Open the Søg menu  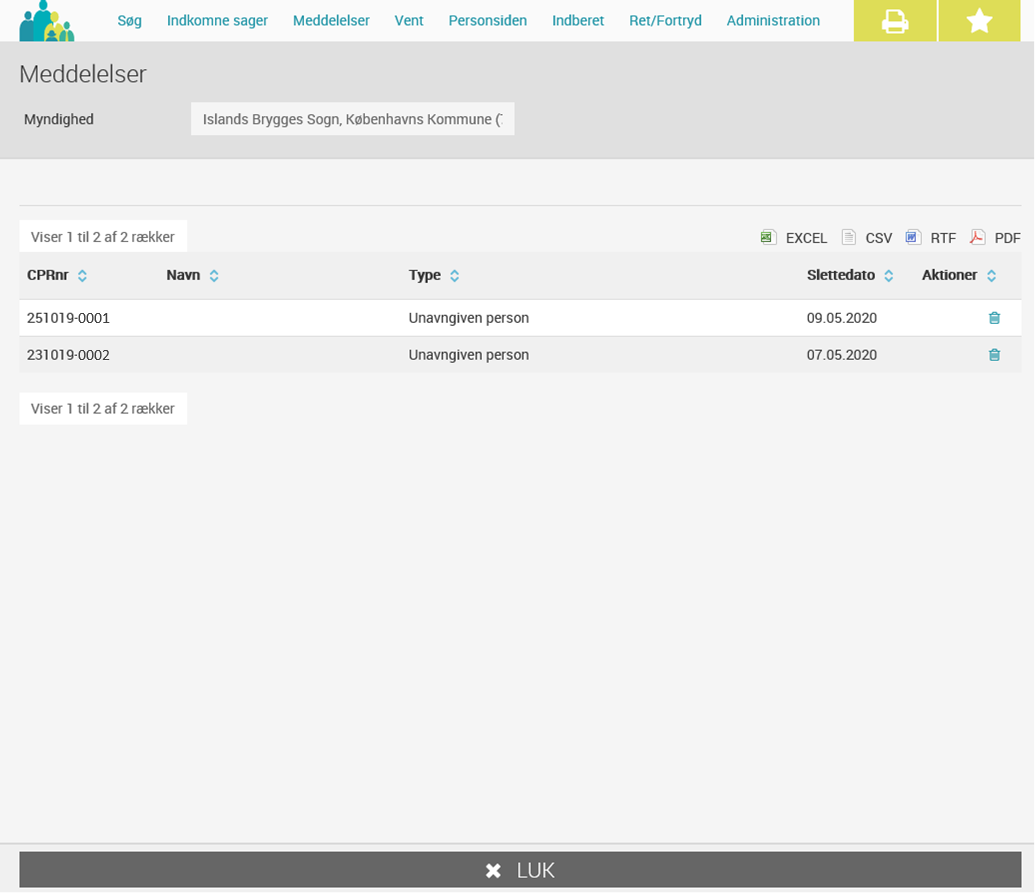[x=130, y=21]
